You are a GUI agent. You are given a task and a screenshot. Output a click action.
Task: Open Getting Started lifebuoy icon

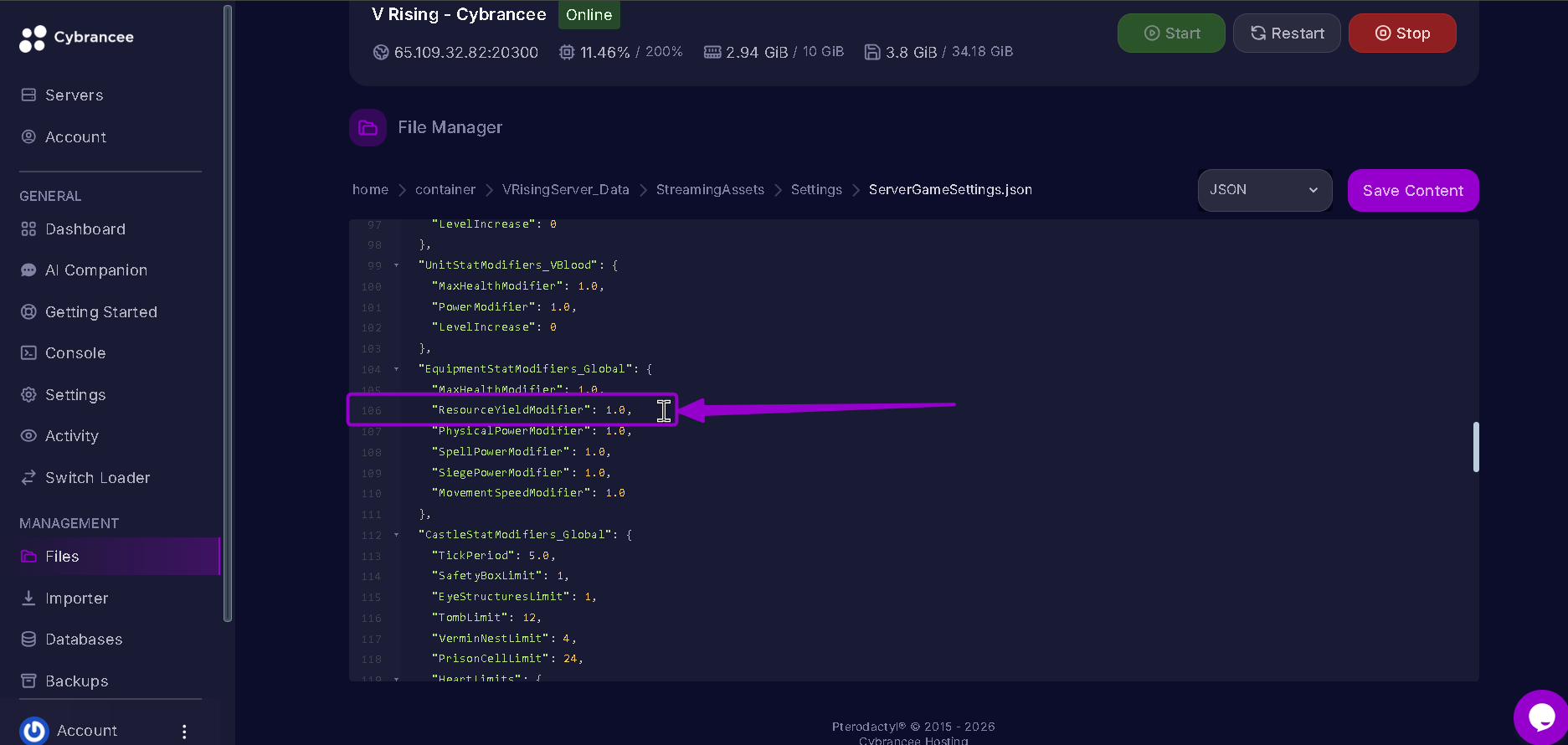coord(28,311)
